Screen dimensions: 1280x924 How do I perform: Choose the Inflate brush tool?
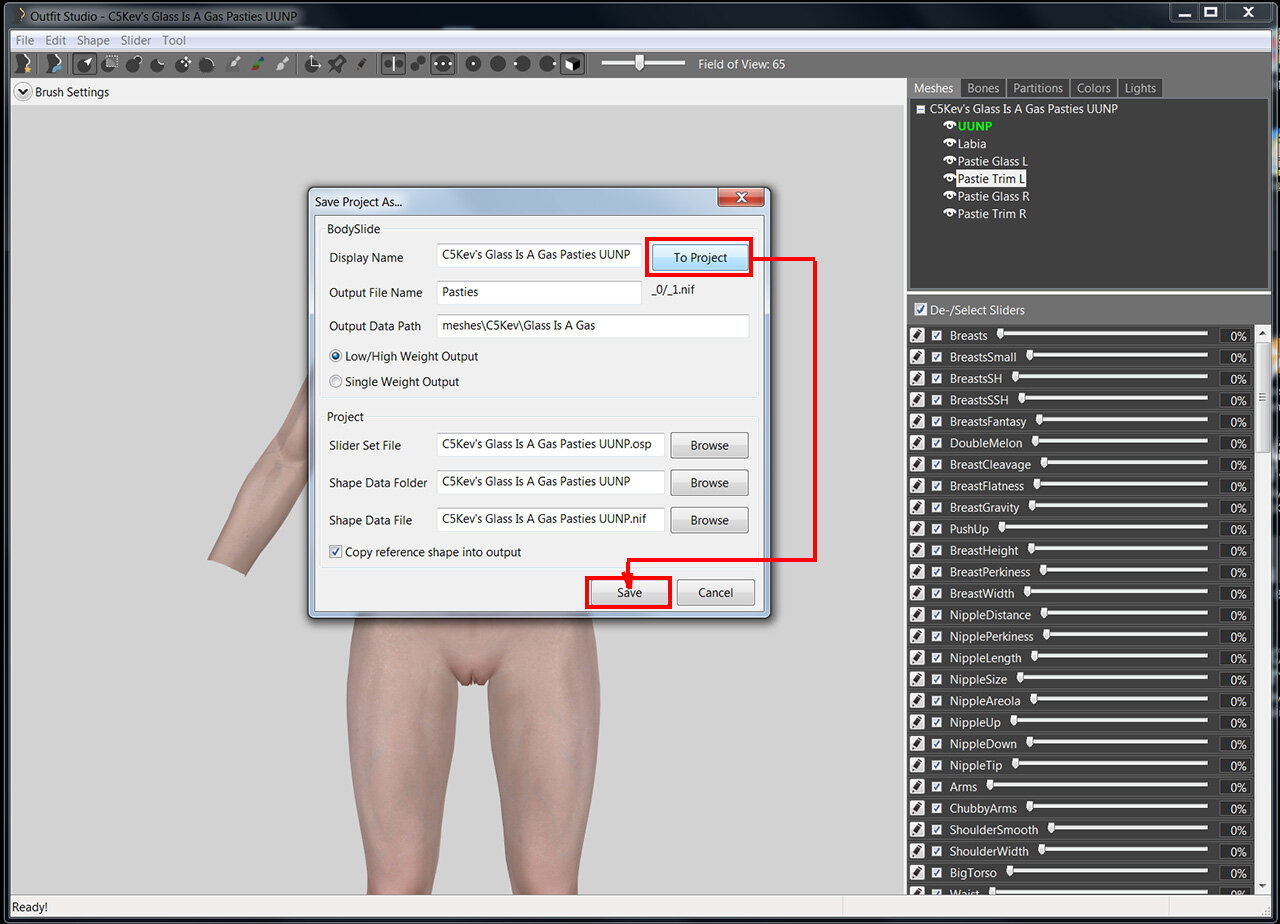(x=134, y=64)
